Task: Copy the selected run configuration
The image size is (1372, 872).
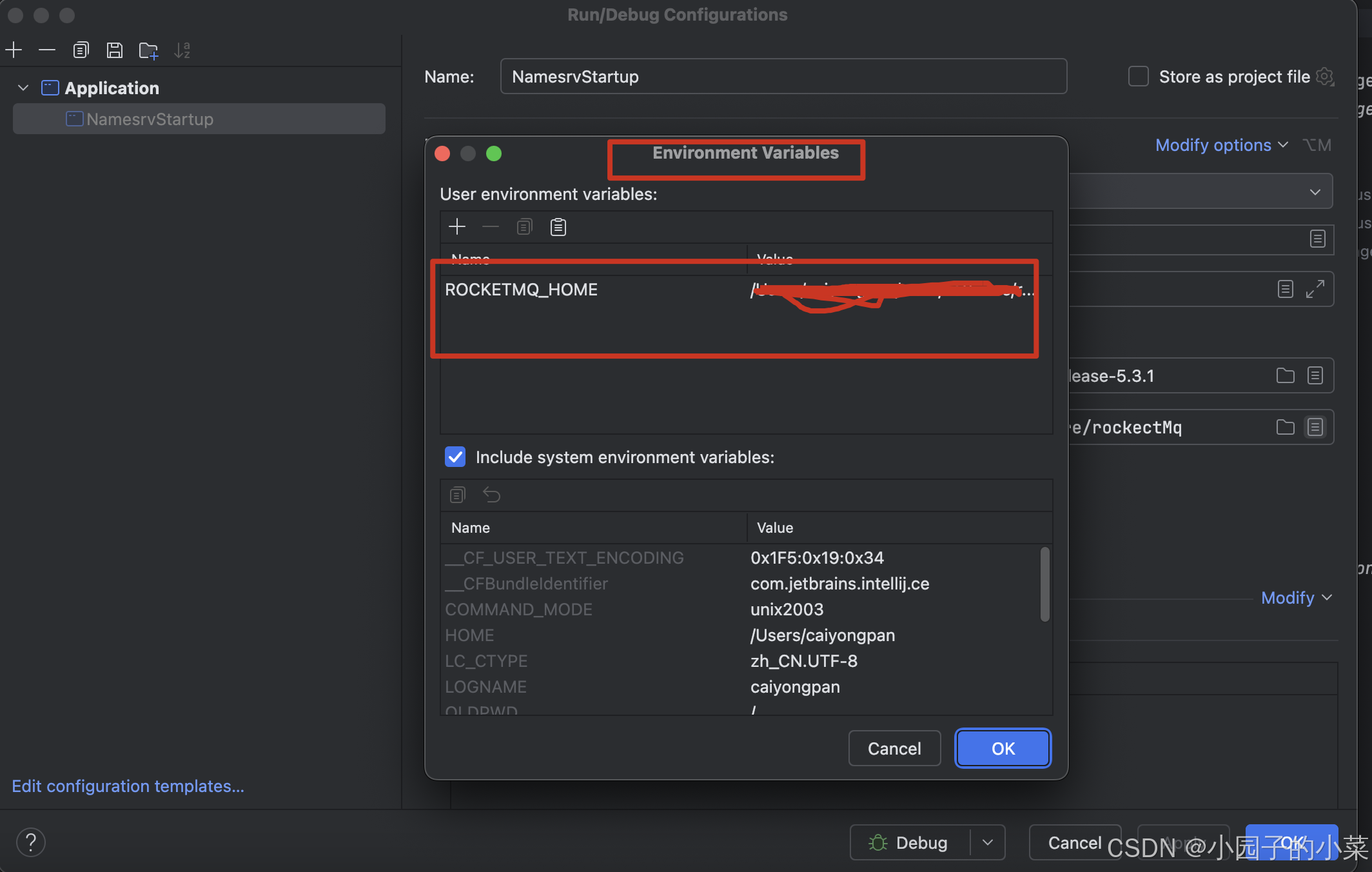Action: click(81, 50)
